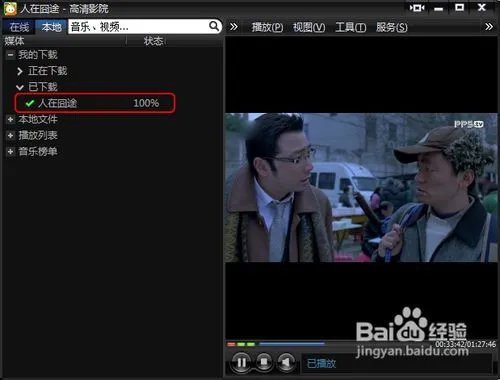Close the player window

(x=482, y=7)
